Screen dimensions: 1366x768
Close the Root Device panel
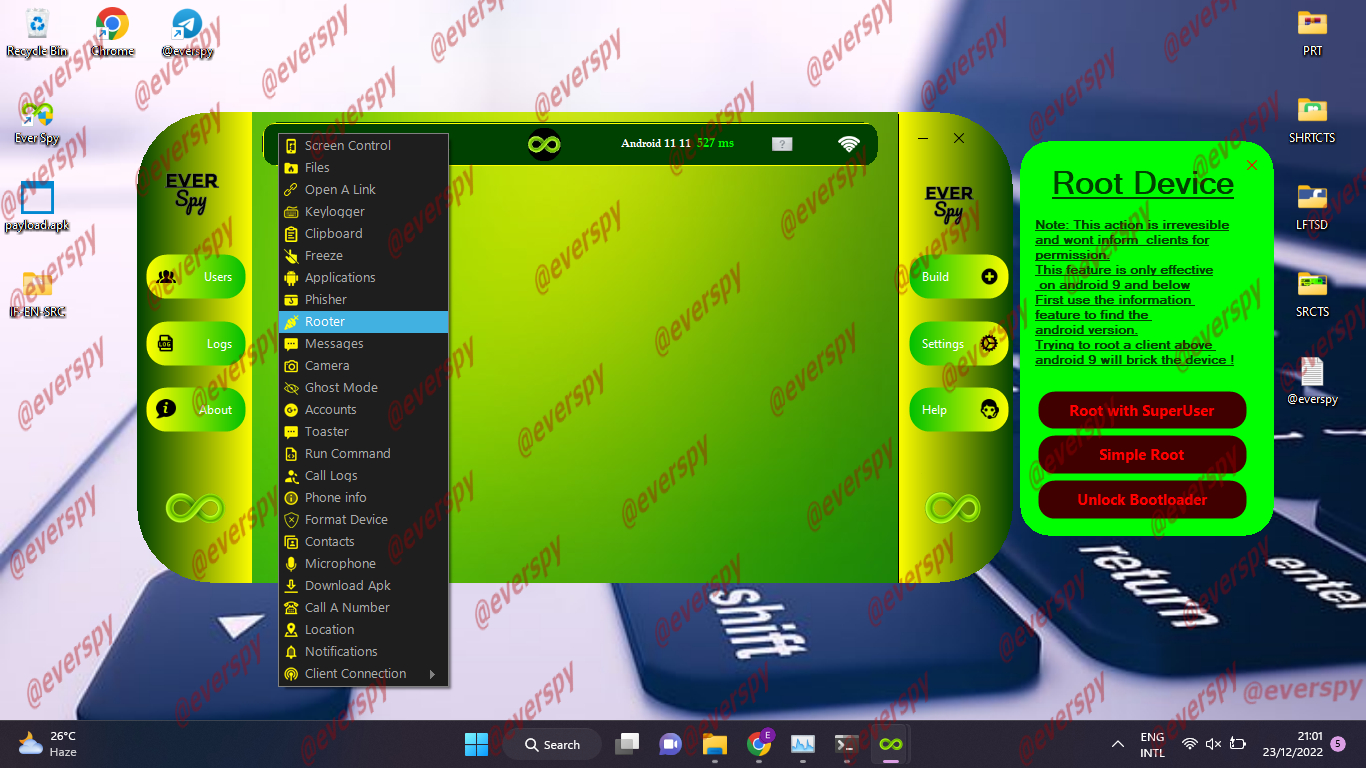click(1252, 165)
